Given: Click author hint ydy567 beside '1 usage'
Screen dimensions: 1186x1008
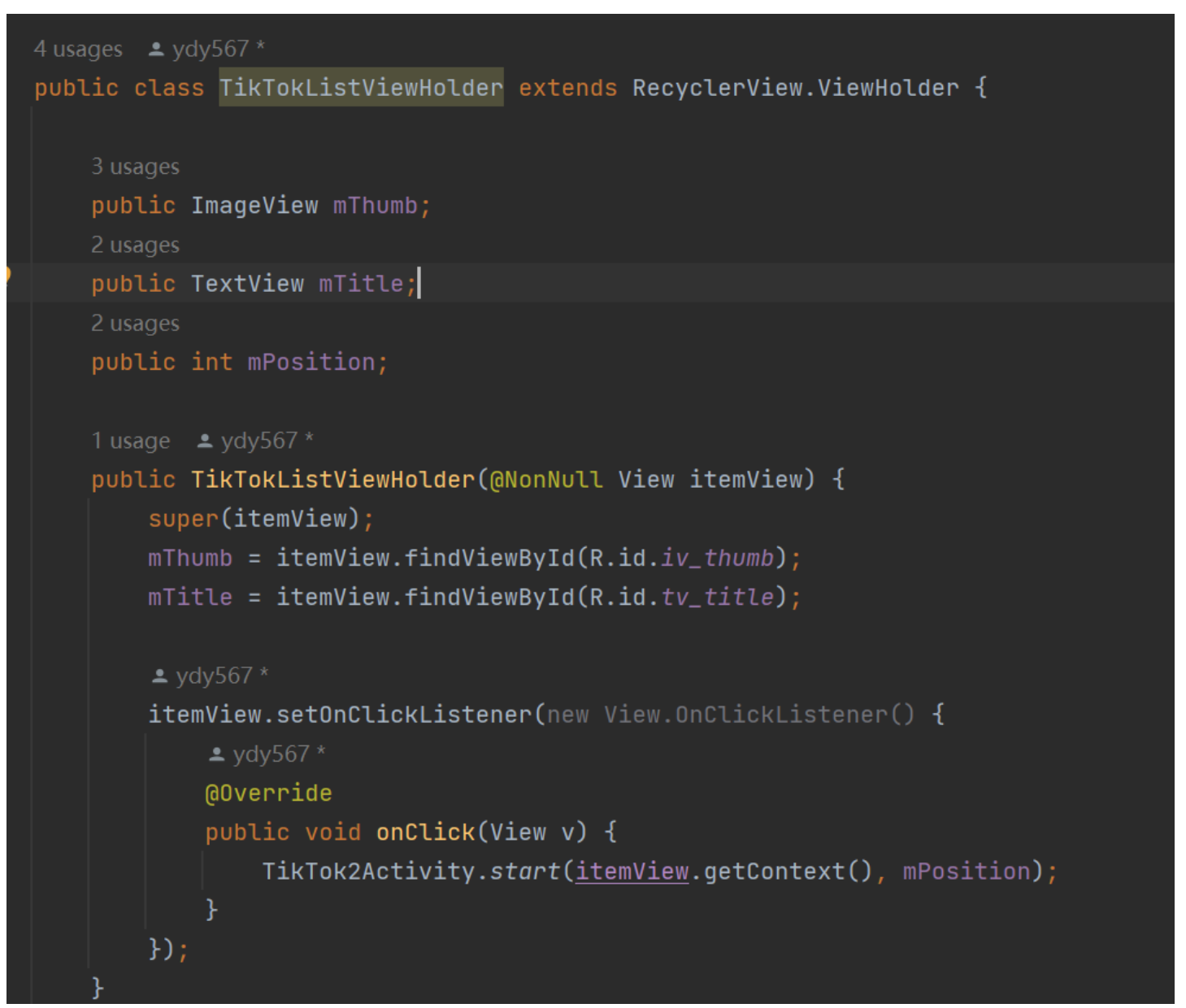Looking at the screenshot, I should click(255, 441).
